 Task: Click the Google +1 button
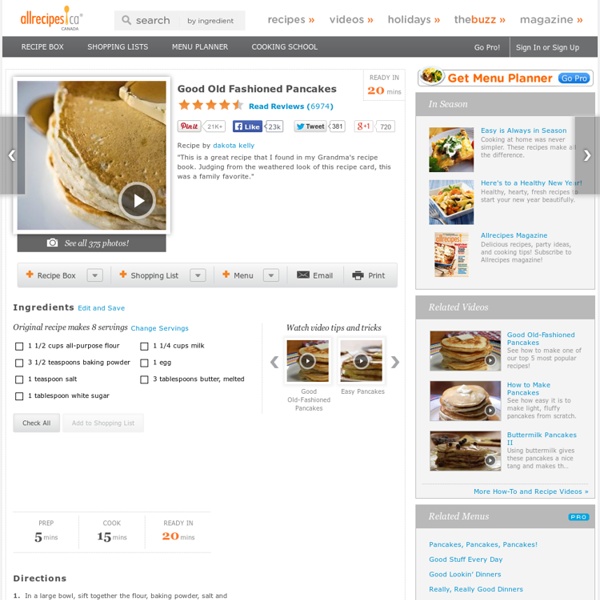364,126
